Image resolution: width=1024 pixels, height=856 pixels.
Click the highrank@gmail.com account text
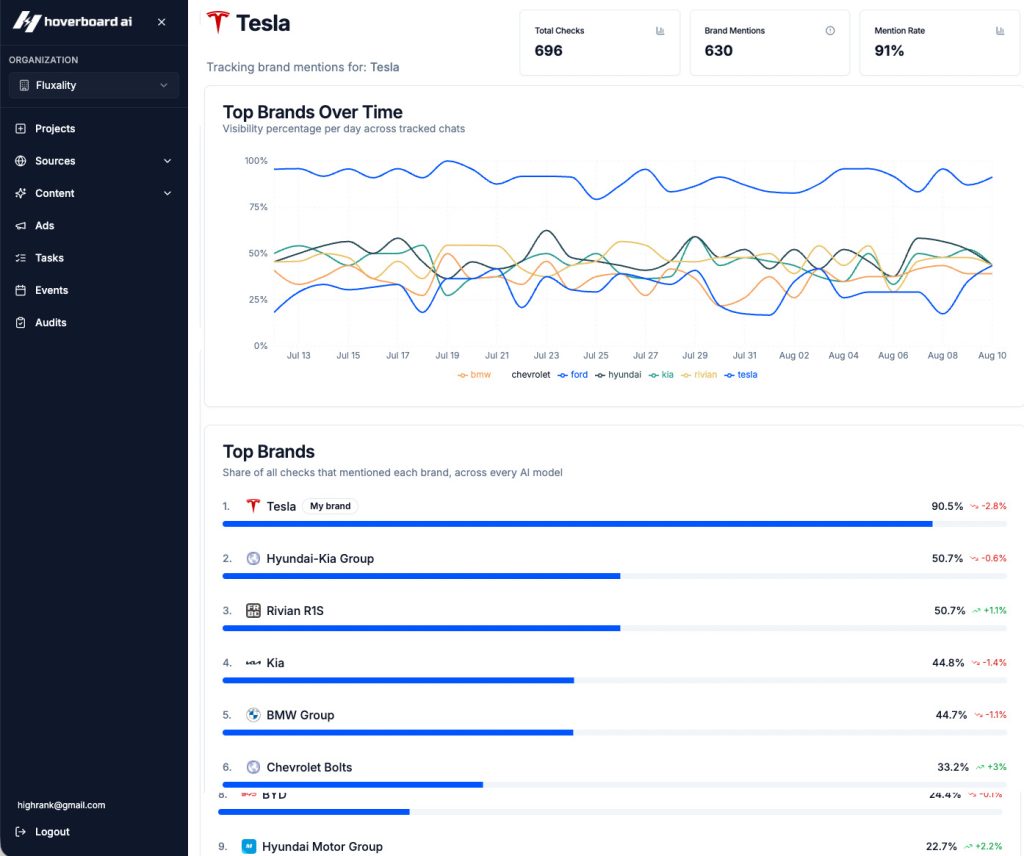point(61,805)
